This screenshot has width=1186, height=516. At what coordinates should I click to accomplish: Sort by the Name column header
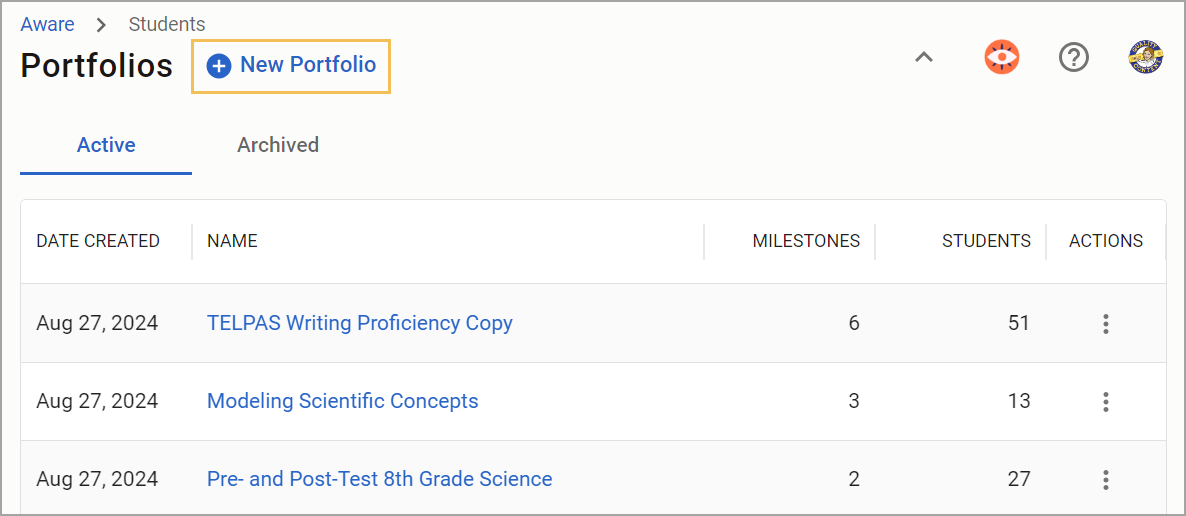pyautogui.click(x=232, y=241)
